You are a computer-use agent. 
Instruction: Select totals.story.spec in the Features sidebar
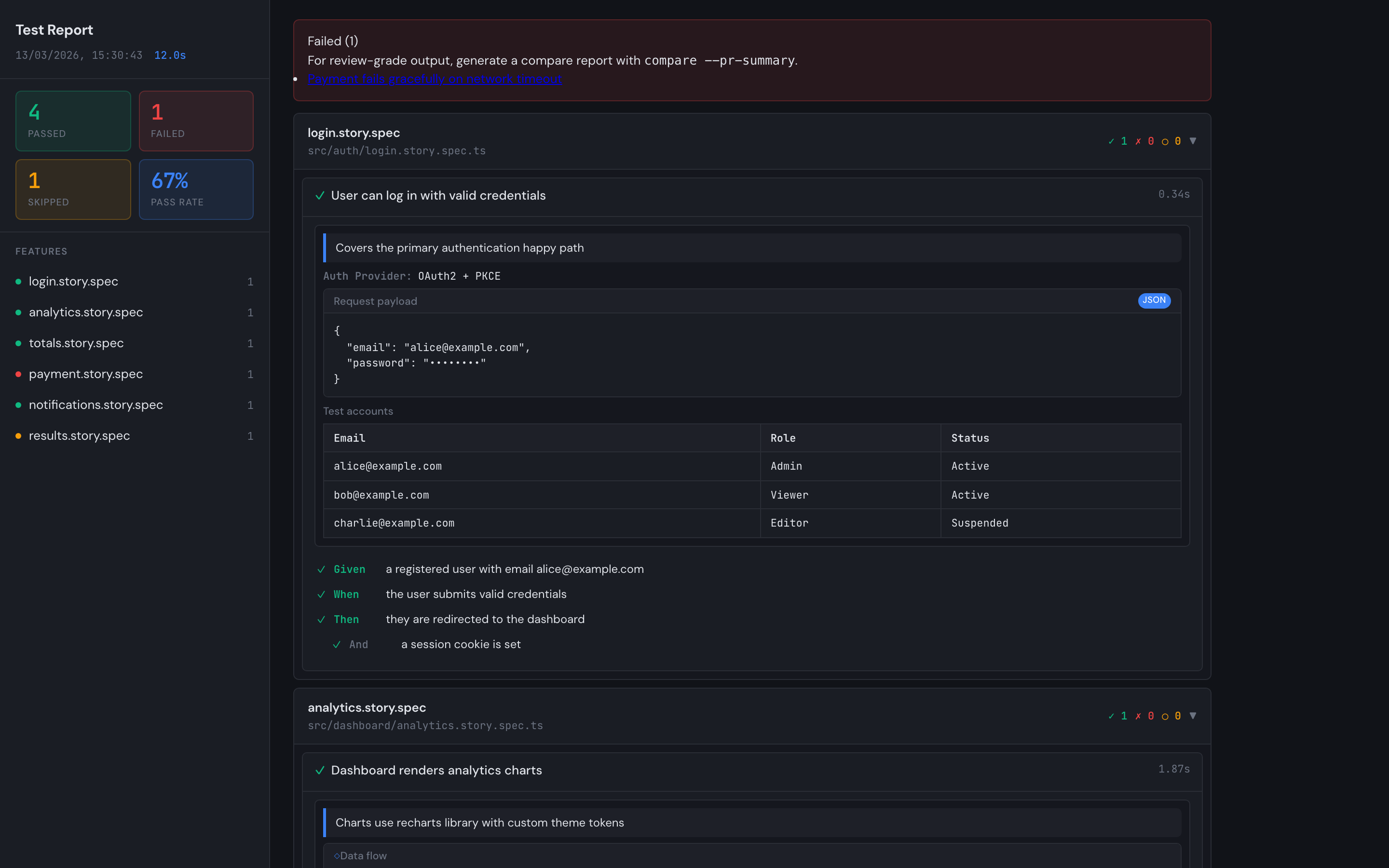pyautogui.click(x=76, y=343)
